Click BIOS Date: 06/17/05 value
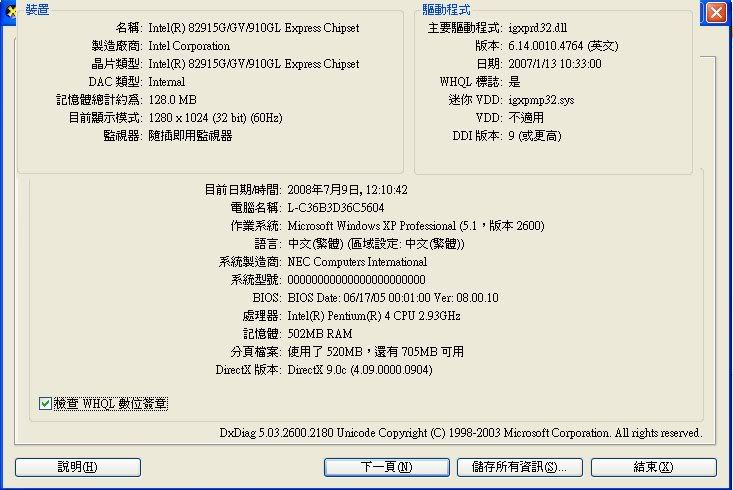The image size is (733, 490). (393, 298)
